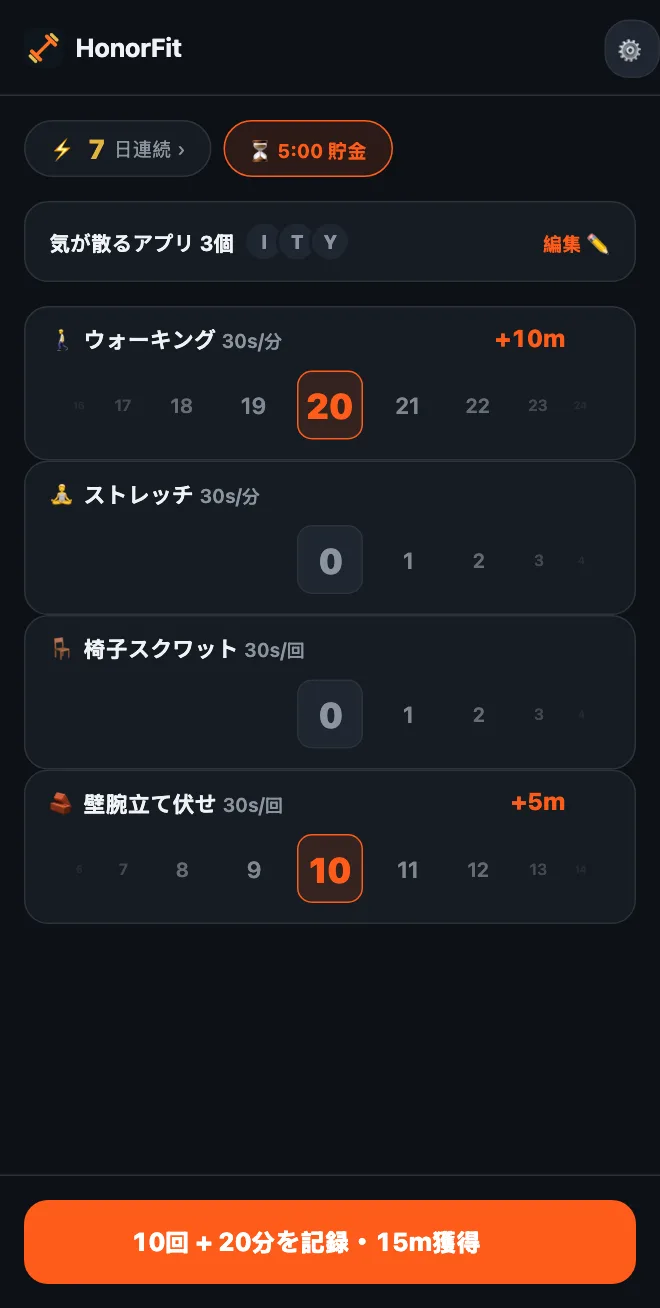The height and width of the screenshot is (1308, 660).
Task: Select 12 in the 壁腕立て伏せ picker
Action: click(x=478, y=870)
